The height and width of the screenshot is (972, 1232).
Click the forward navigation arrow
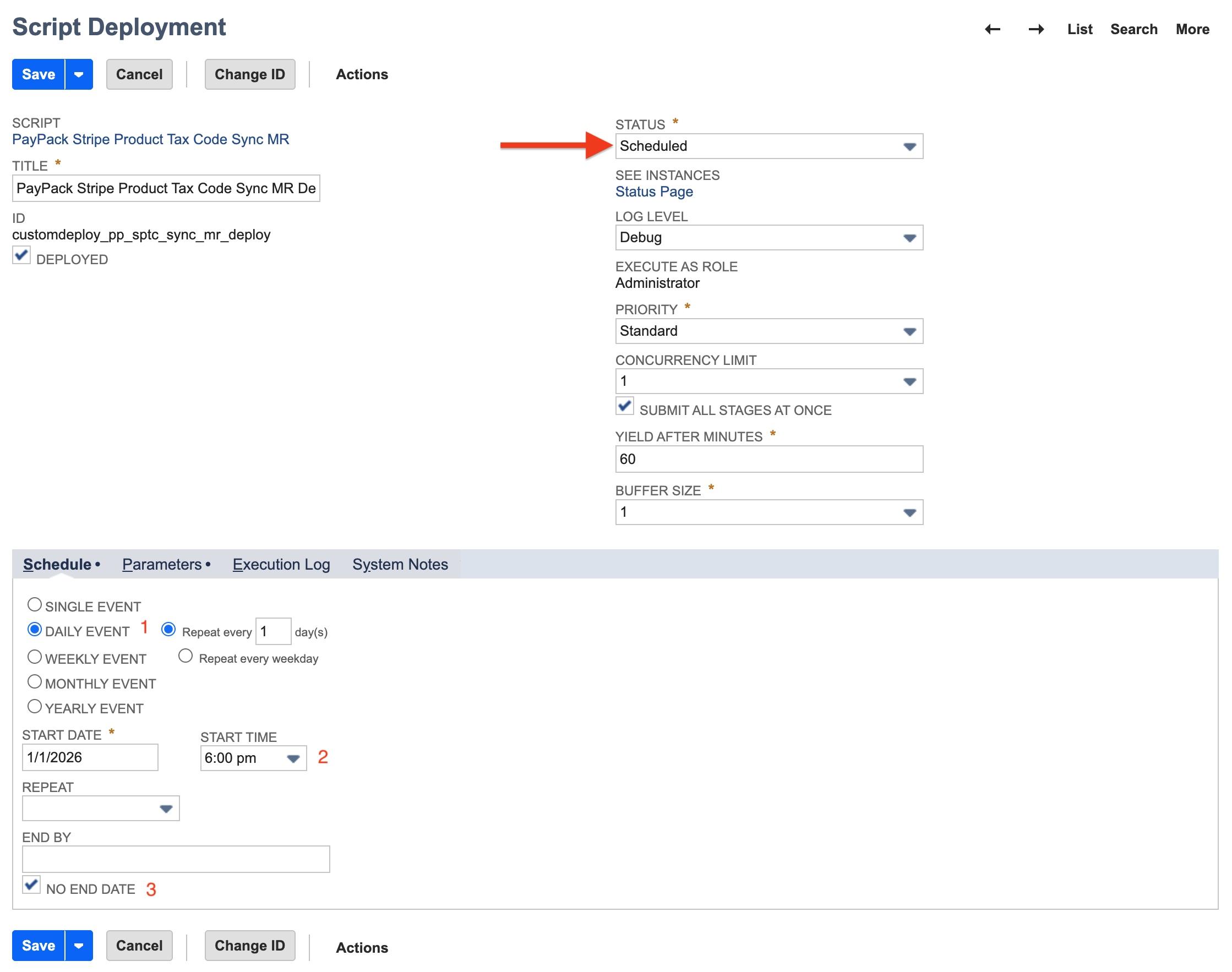tap(1035, 29)
